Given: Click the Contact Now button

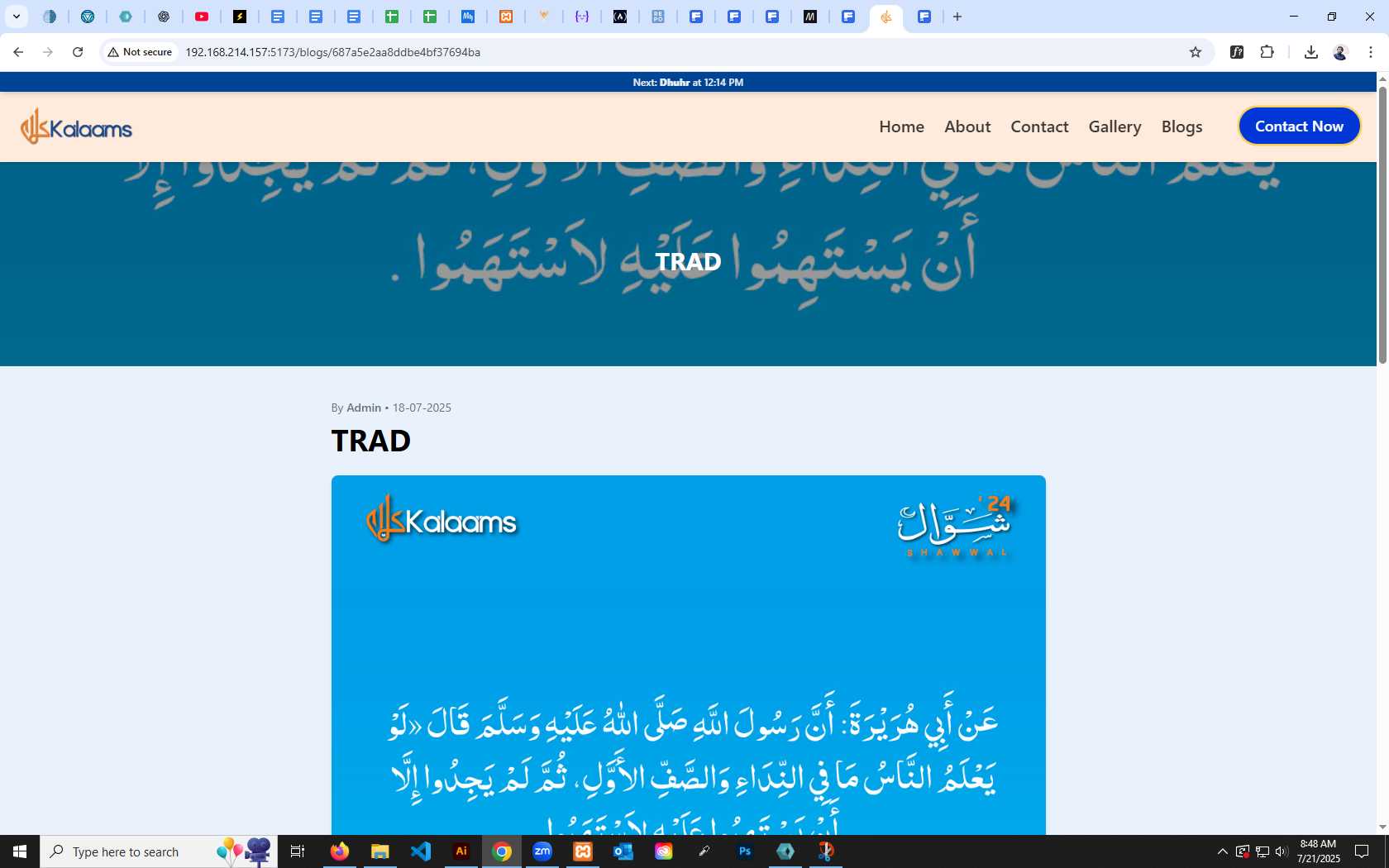Looking at the screenshot, I should [x=1299, y=126].
